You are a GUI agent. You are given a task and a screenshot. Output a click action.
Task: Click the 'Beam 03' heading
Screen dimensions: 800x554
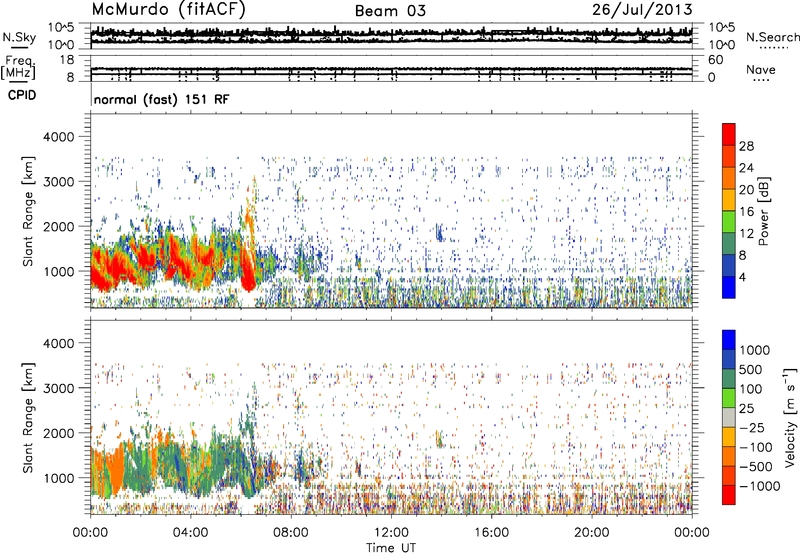[x=390, y=11]
